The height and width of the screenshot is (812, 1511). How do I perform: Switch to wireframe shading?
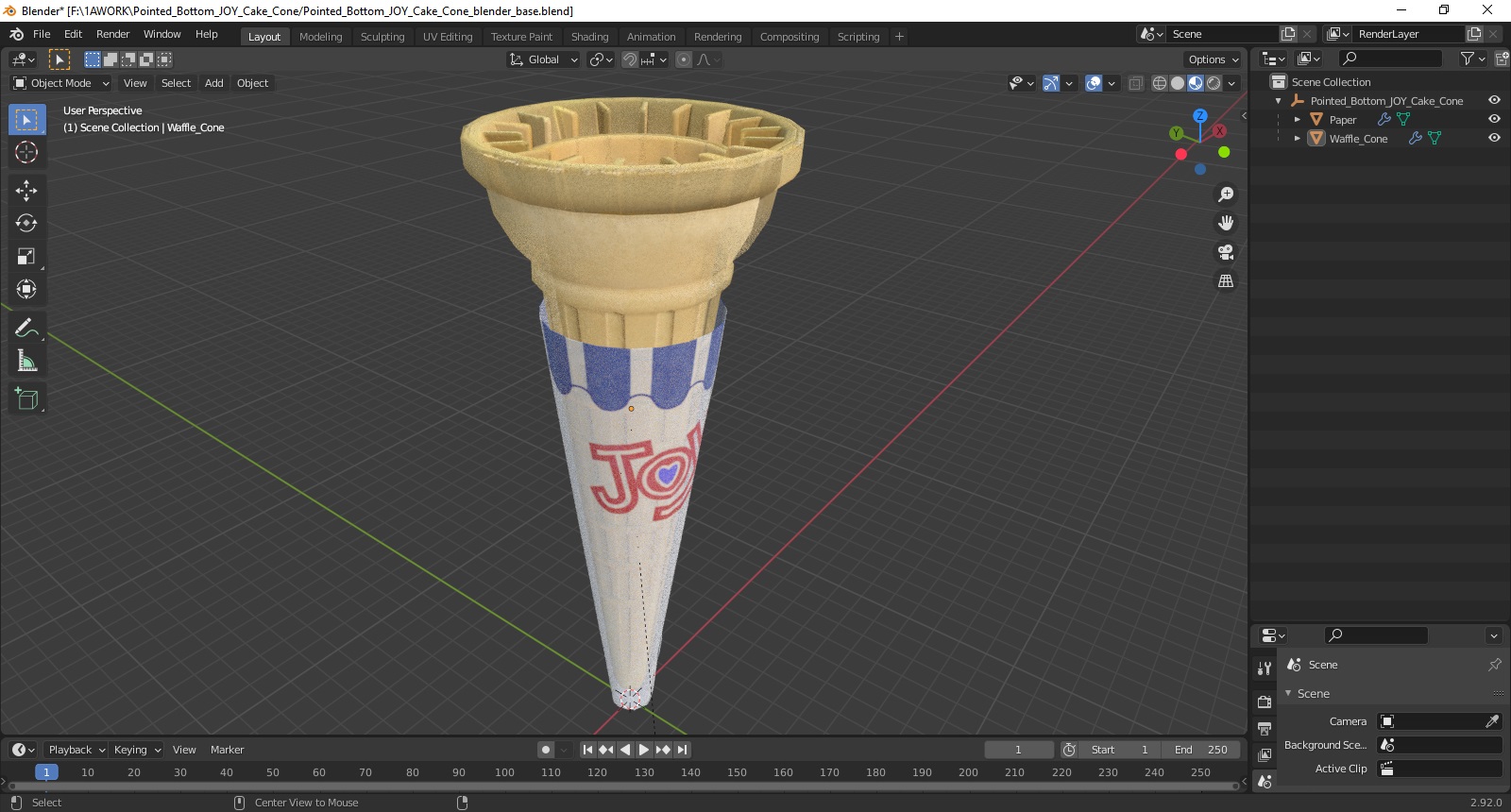(x=1160, y=83)
